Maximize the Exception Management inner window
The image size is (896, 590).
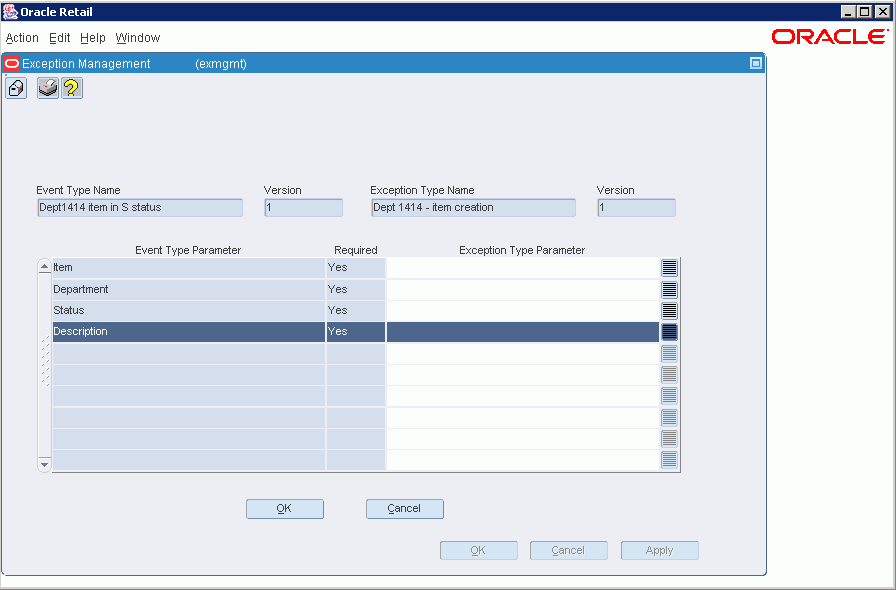tap(755, 63)
